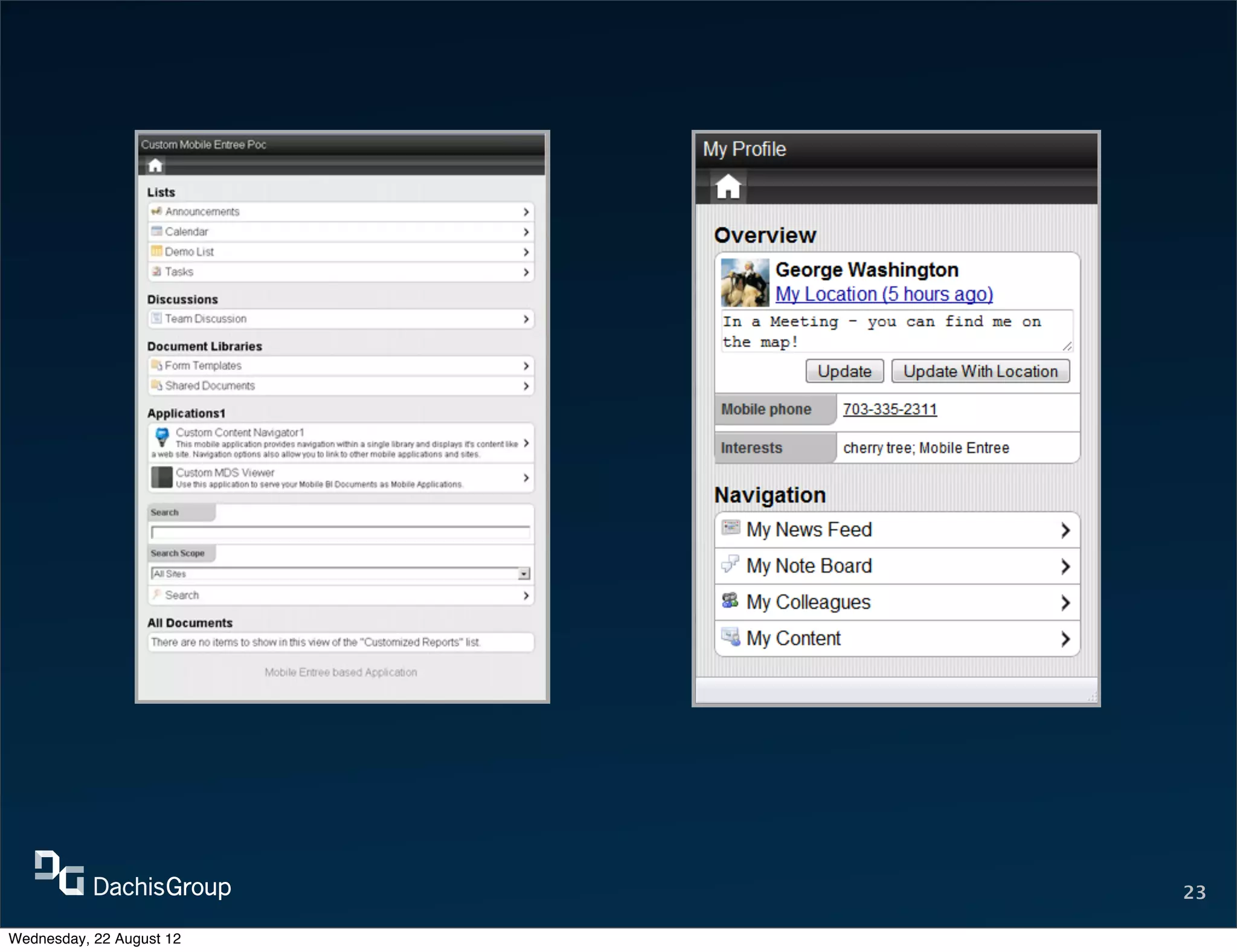Click home icon in Custom Mobile Entree panel
Viewport: 1237px width, 952px height.
tap(155, 166)
